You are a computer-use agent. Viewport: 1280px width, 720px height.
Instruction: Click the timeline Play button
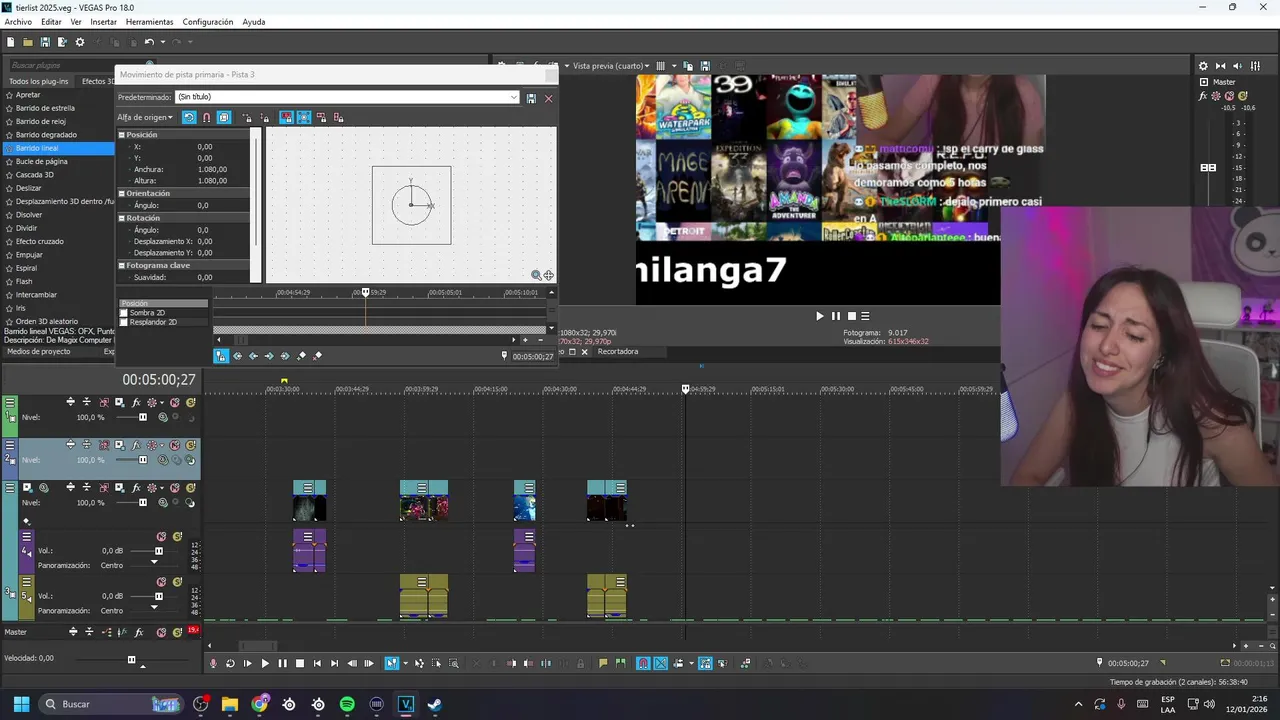click(x=265, y=663)
